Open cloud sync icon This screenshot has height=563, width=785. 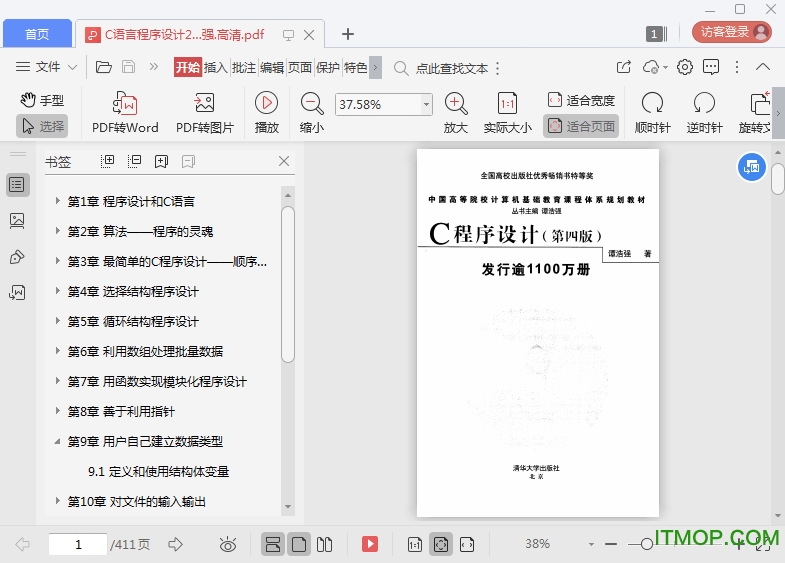point(652,67)
